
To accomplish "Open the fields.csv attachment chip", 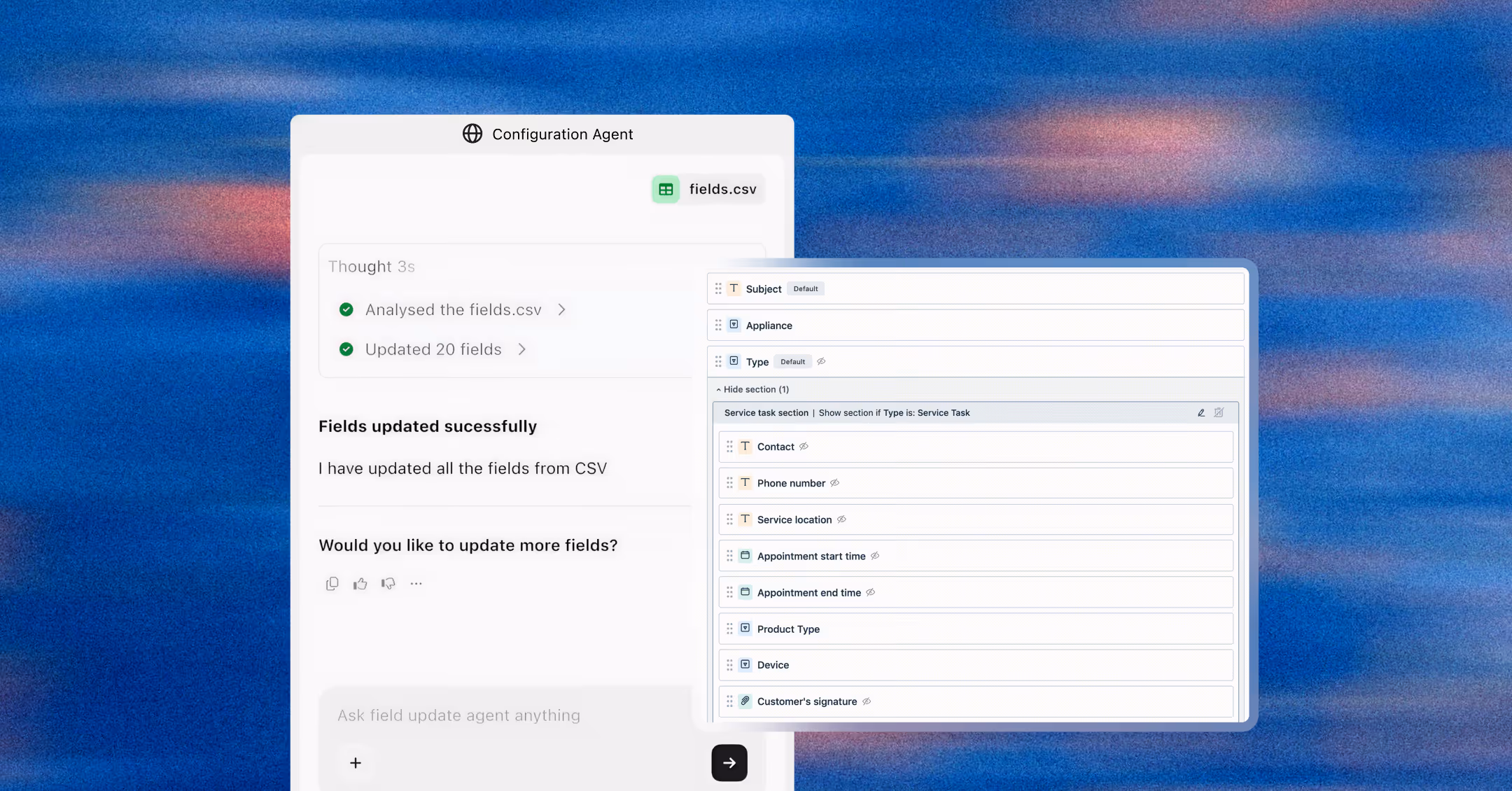I will point(708,190).
